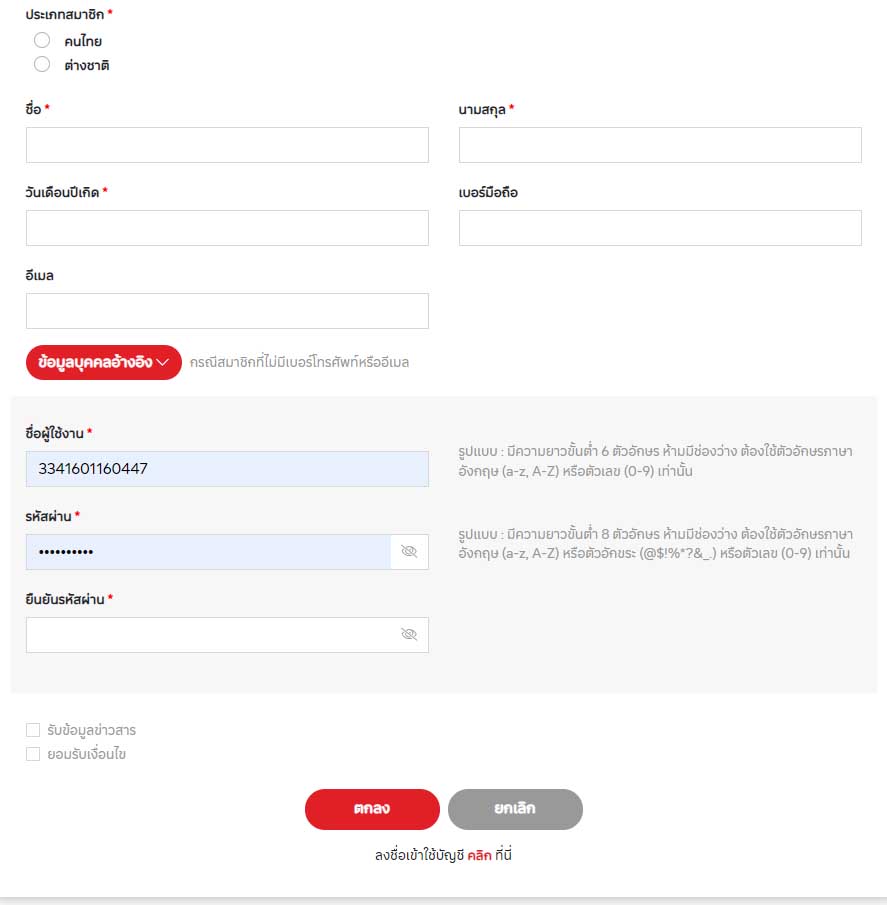Click into the นามสกุล input box
This screenshot has height=905, width=887.
pyautogui.click(x=660, y=145)
